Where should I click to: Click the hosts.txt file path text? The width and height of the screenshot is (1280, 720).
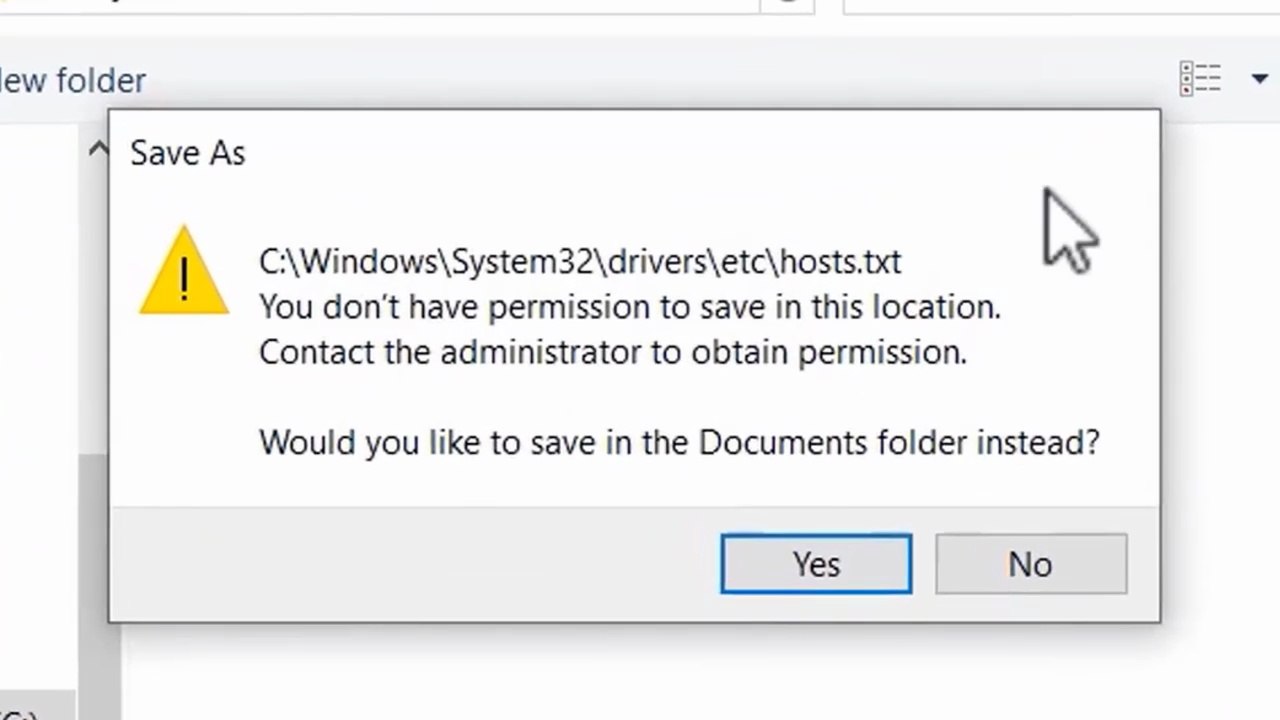click(x=580, y=261)
